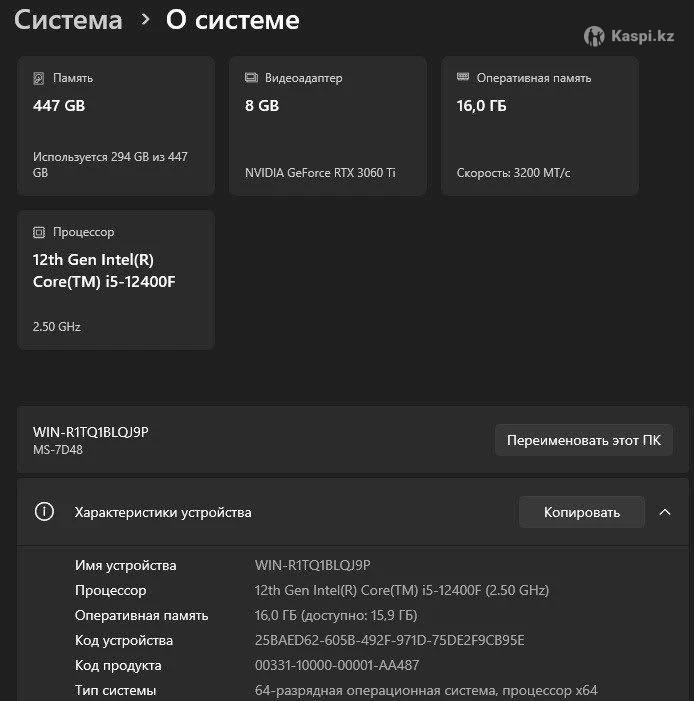This screenshot has width=694, height=701.
Task: Select the Код устройства value text
Action: coord(389,640)
